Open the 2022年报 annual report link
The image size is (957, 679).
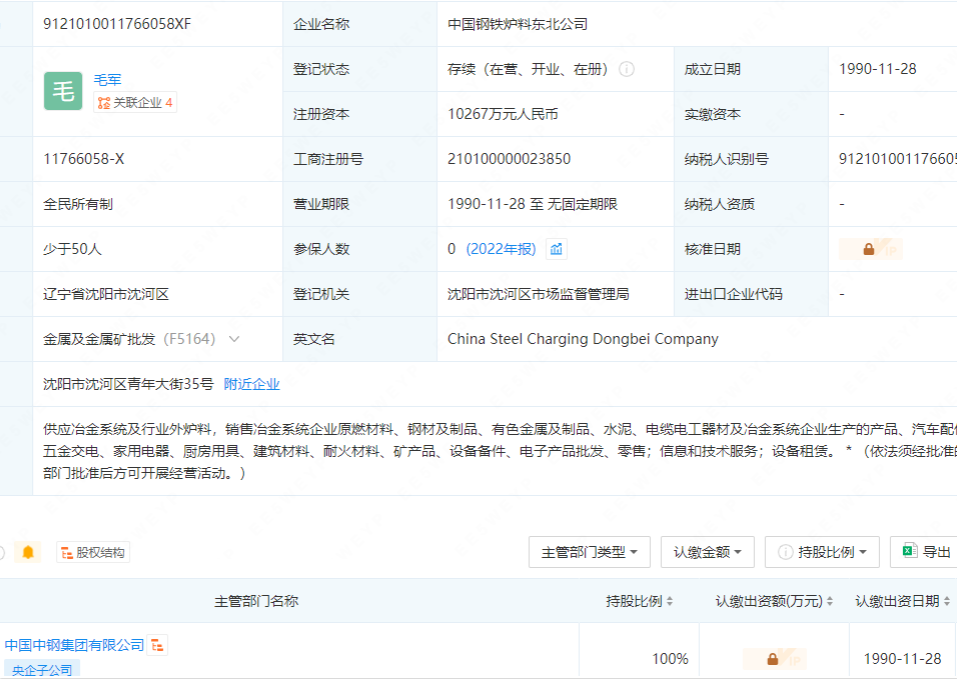[x=501, y=249]
